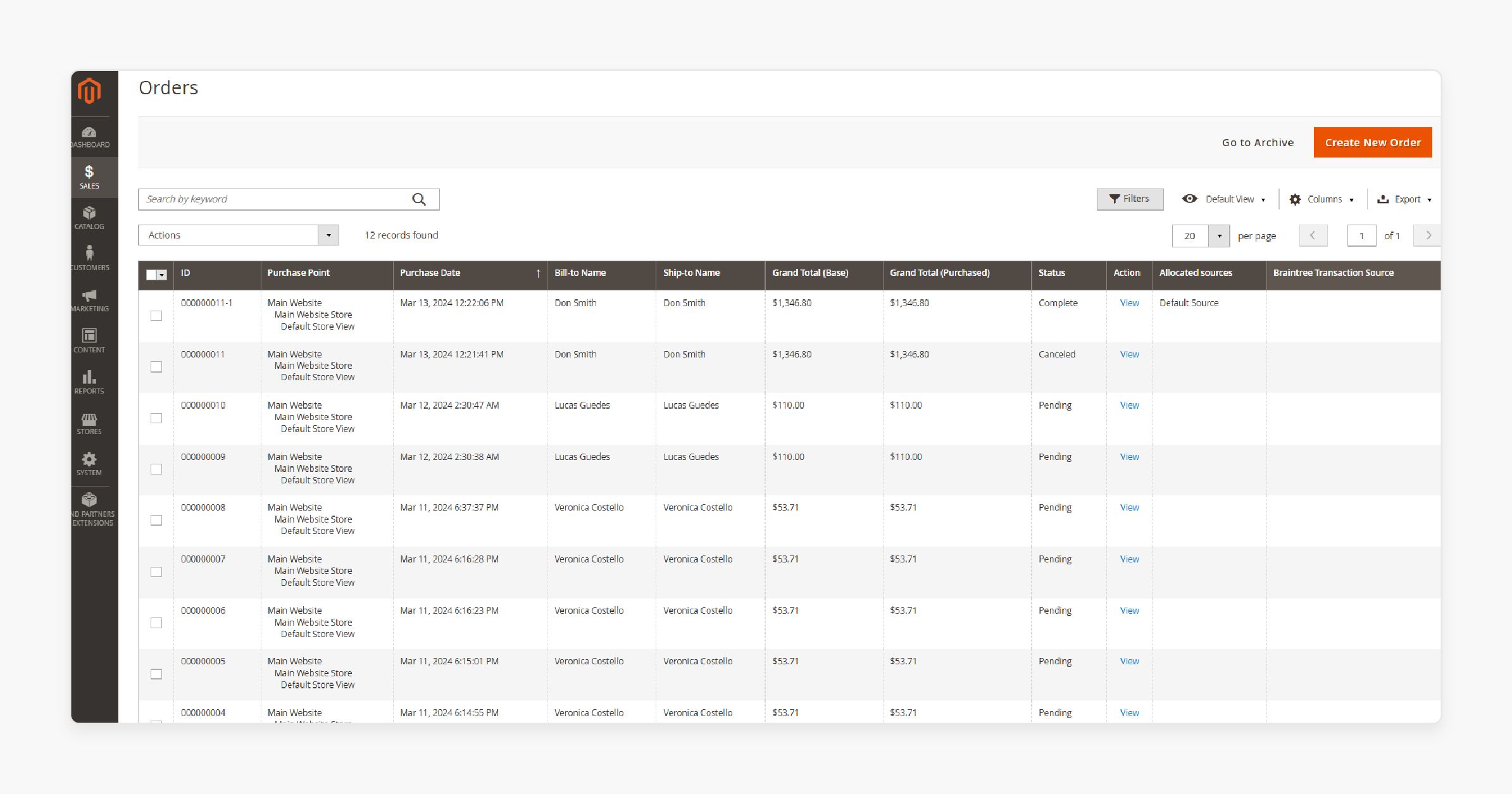View order 000000007 details
This screenshot has height=794, width=1512.
1129,559
